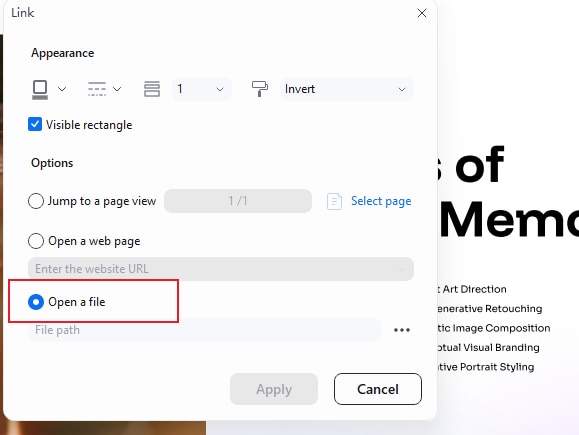The width and height of the screenshot is (579, 435).
Task: Click the border color rectangle icon
Action: (x=40, y=89)
